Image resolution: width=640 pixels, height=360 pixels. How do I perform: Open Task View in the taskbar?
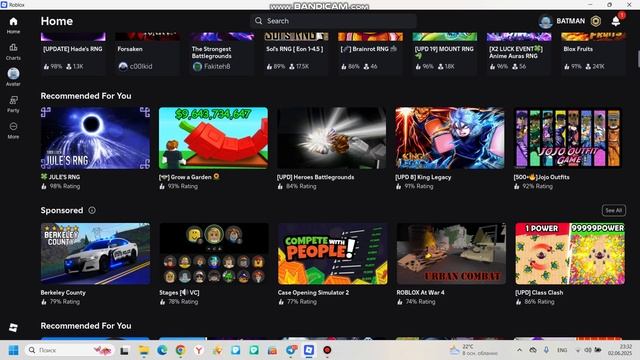[x=124, y=350]
